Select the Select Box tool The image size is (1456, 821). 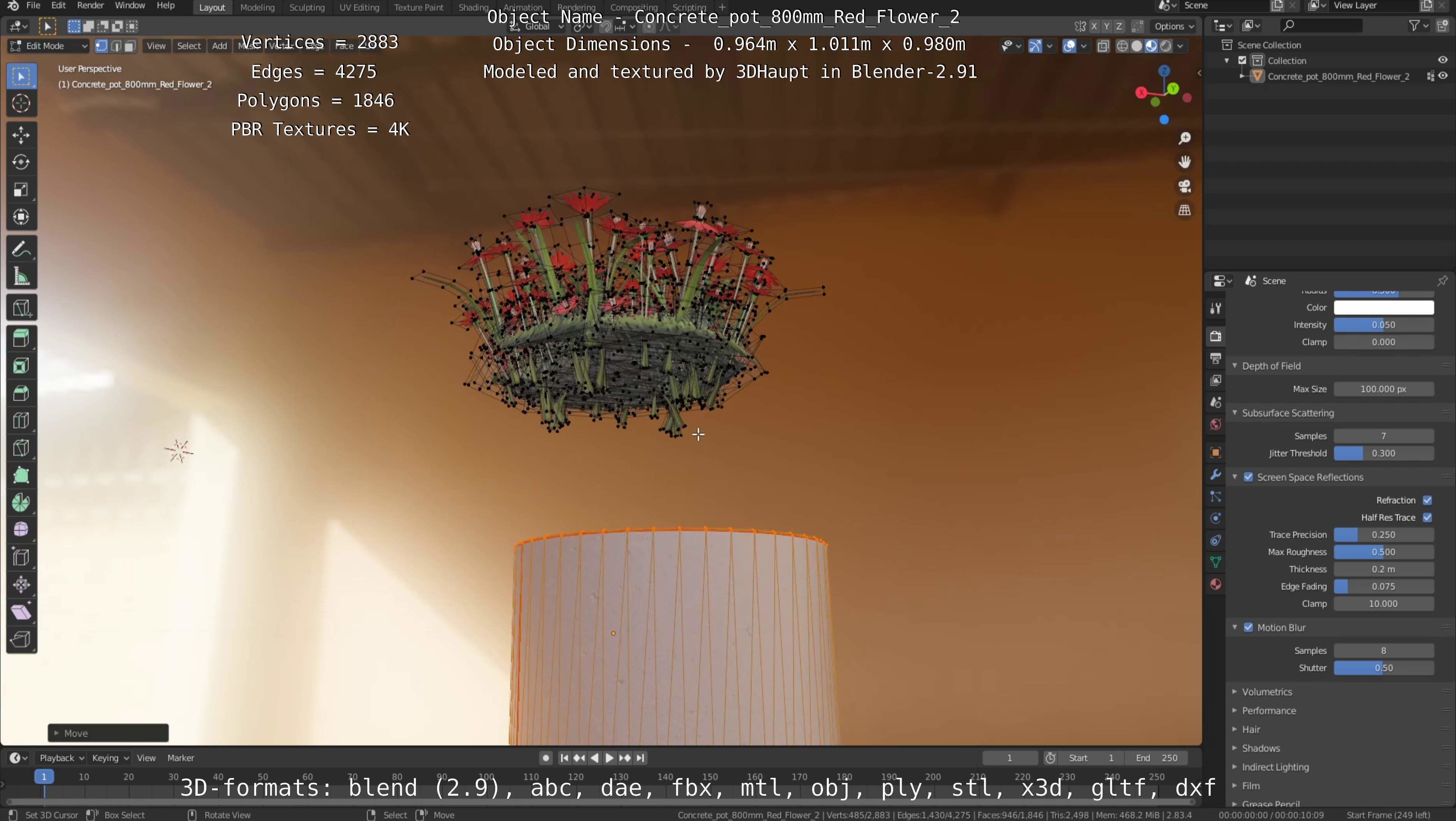[21, 76]
